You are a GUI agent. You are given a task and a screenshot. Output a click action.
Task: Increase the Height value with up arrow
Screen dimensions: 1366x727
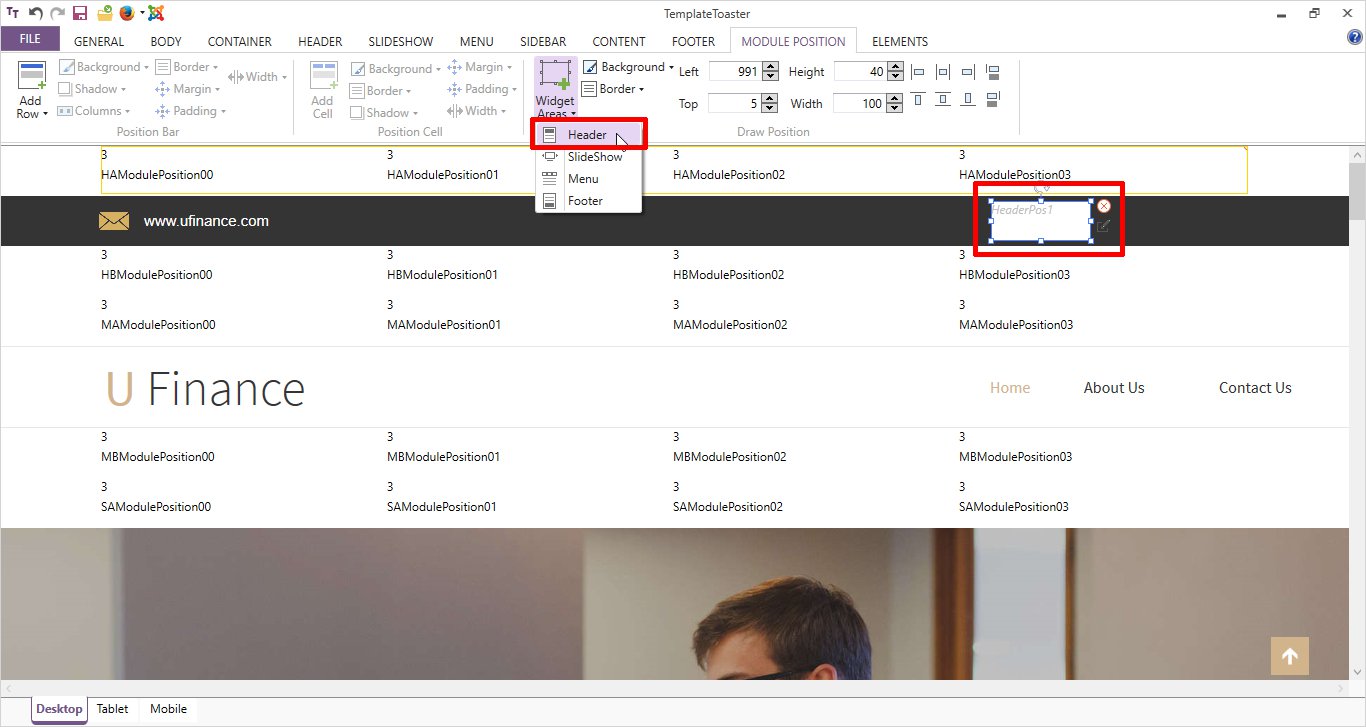(895, 67)
